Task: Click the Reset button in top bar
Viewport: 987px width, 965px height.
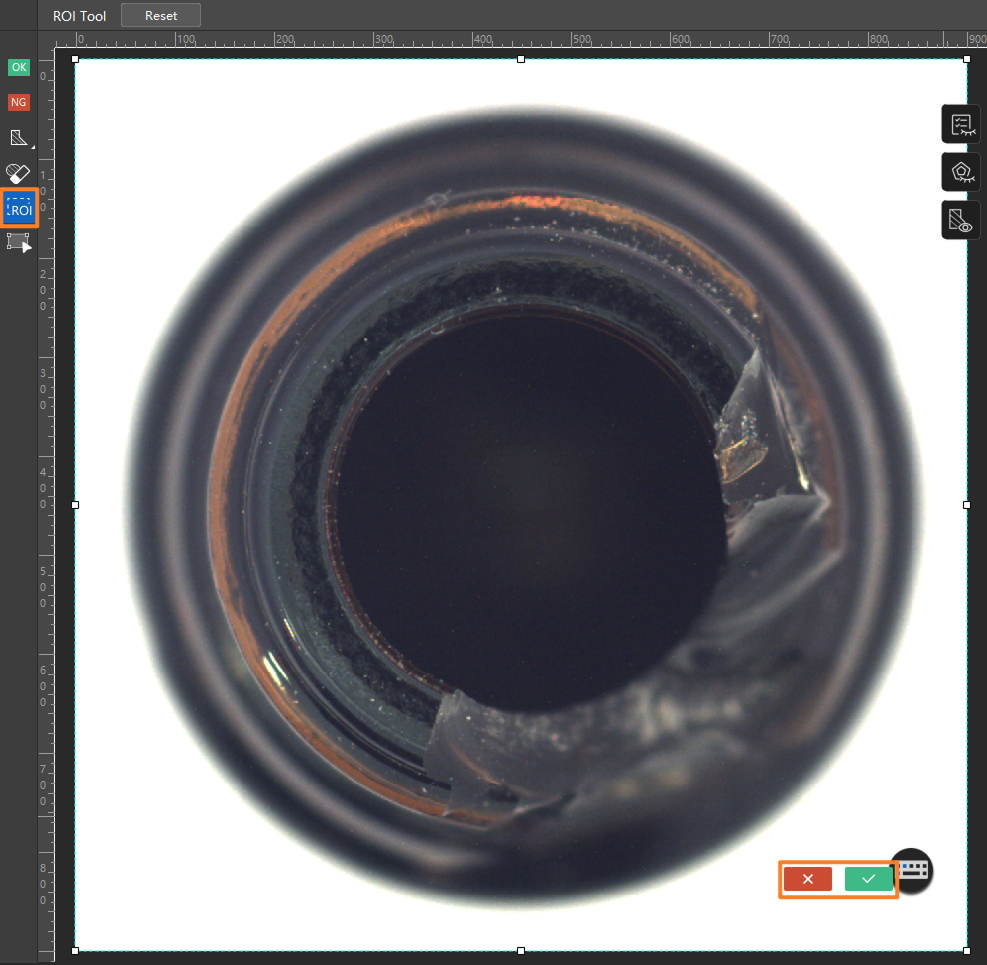Action: (161, 16)
